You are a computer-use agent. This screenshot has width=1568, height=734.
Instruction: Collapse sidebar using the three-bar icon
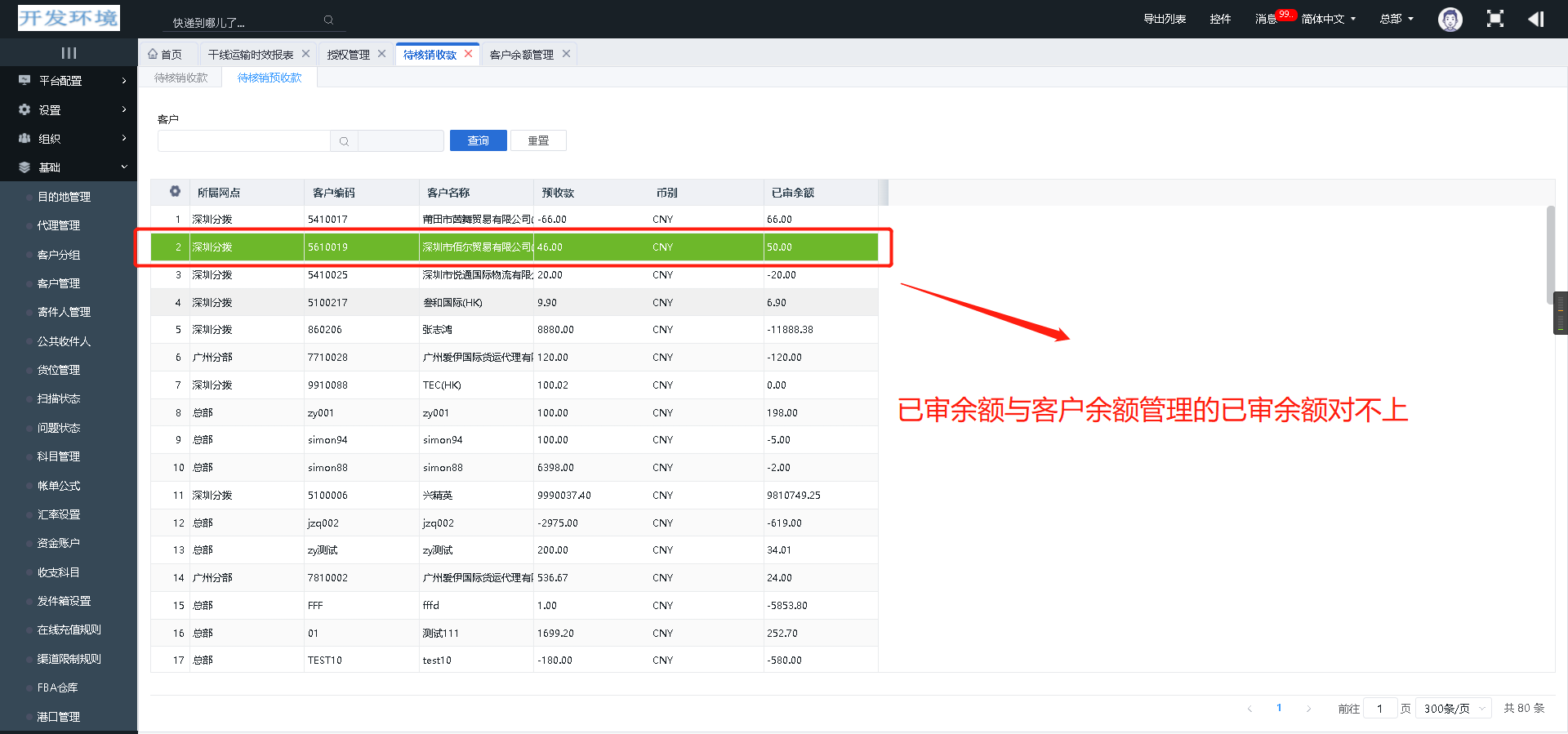click(x=69, y=53)
